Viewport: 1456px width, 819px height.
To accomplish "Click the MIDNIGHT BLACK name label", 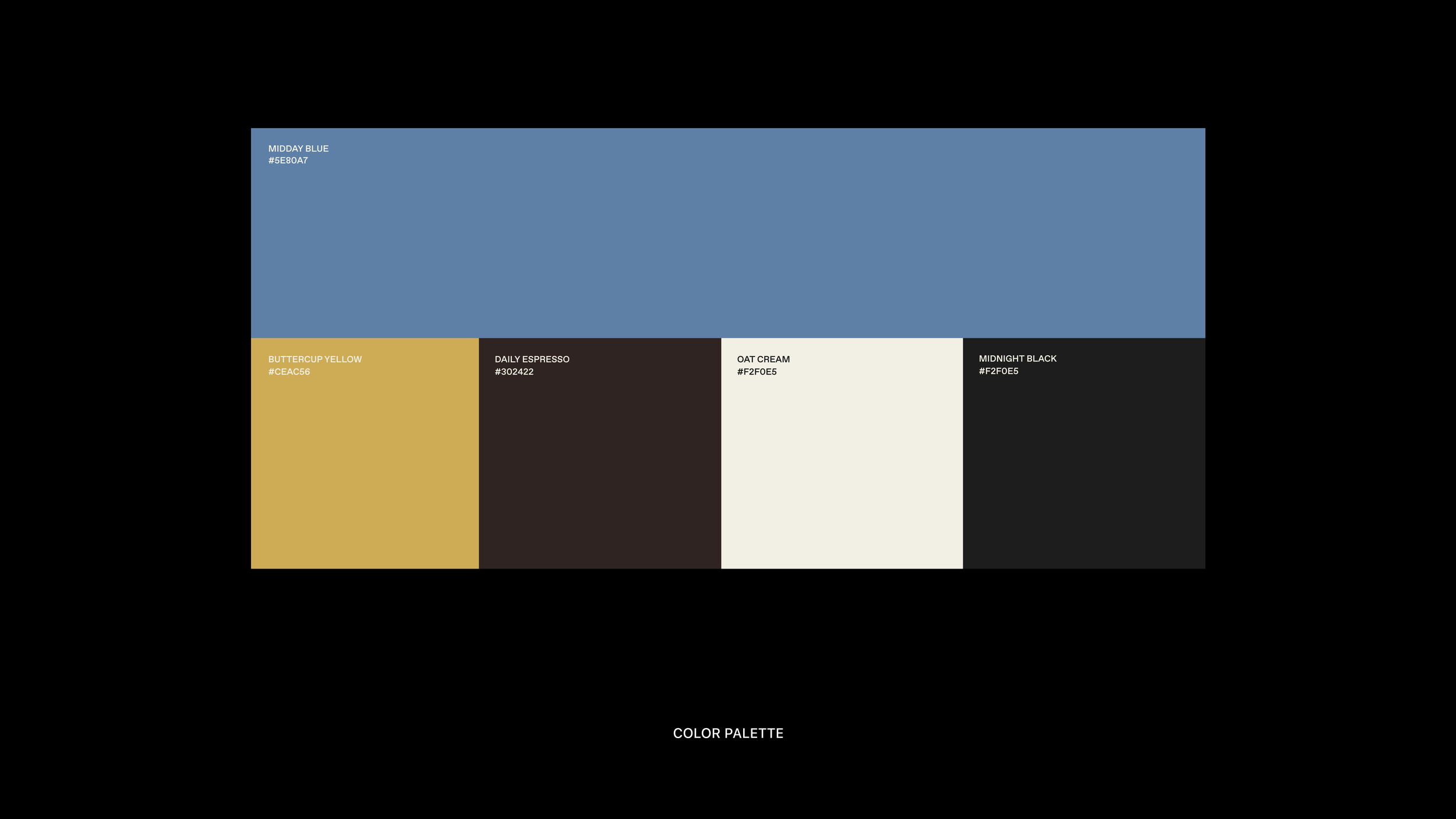I will (1017, 359).
